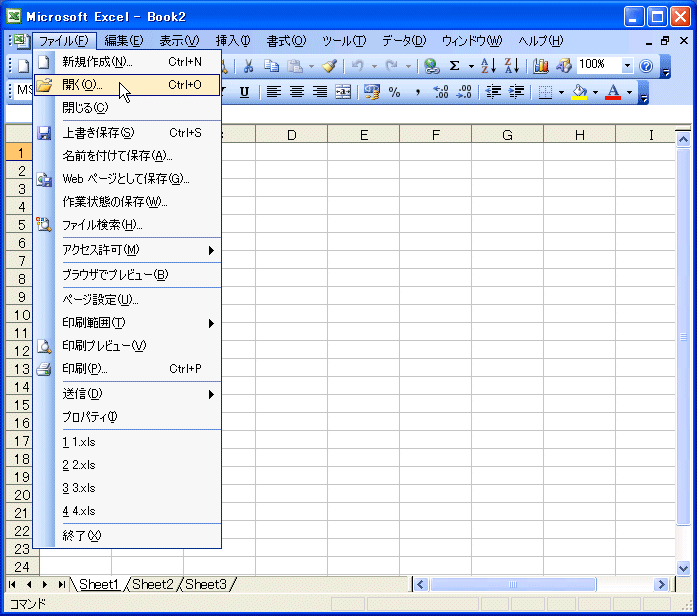Toggle Underline formatting

(244, 92)
